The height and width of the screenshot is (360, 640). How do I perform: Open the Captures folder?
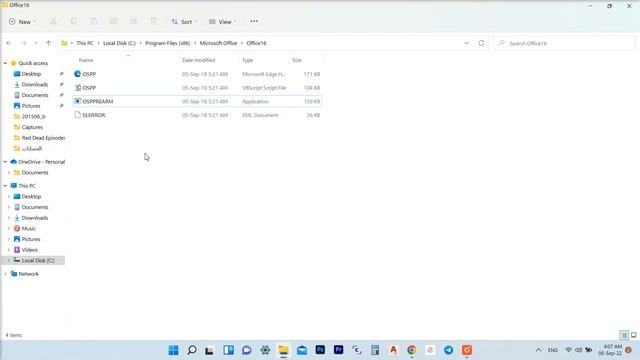pos(32,127)
